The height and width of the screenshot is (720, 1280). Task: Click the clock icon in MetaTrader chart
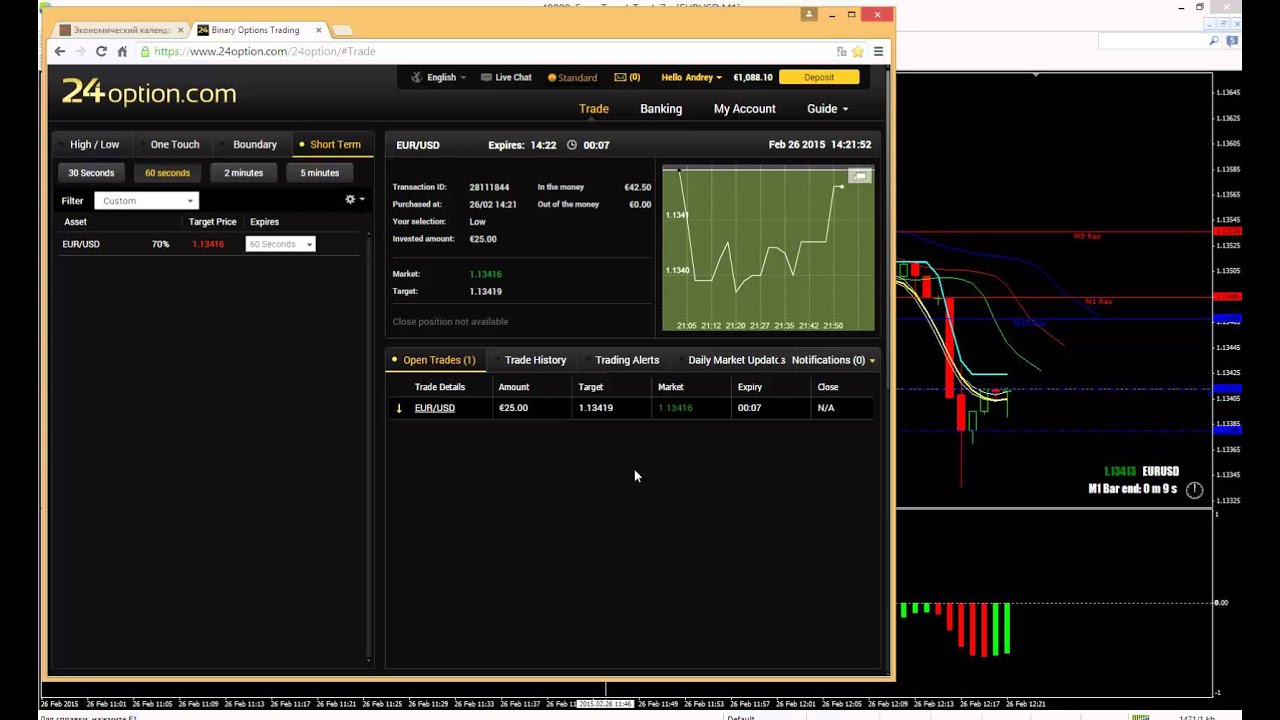[x=1194, y=489]
